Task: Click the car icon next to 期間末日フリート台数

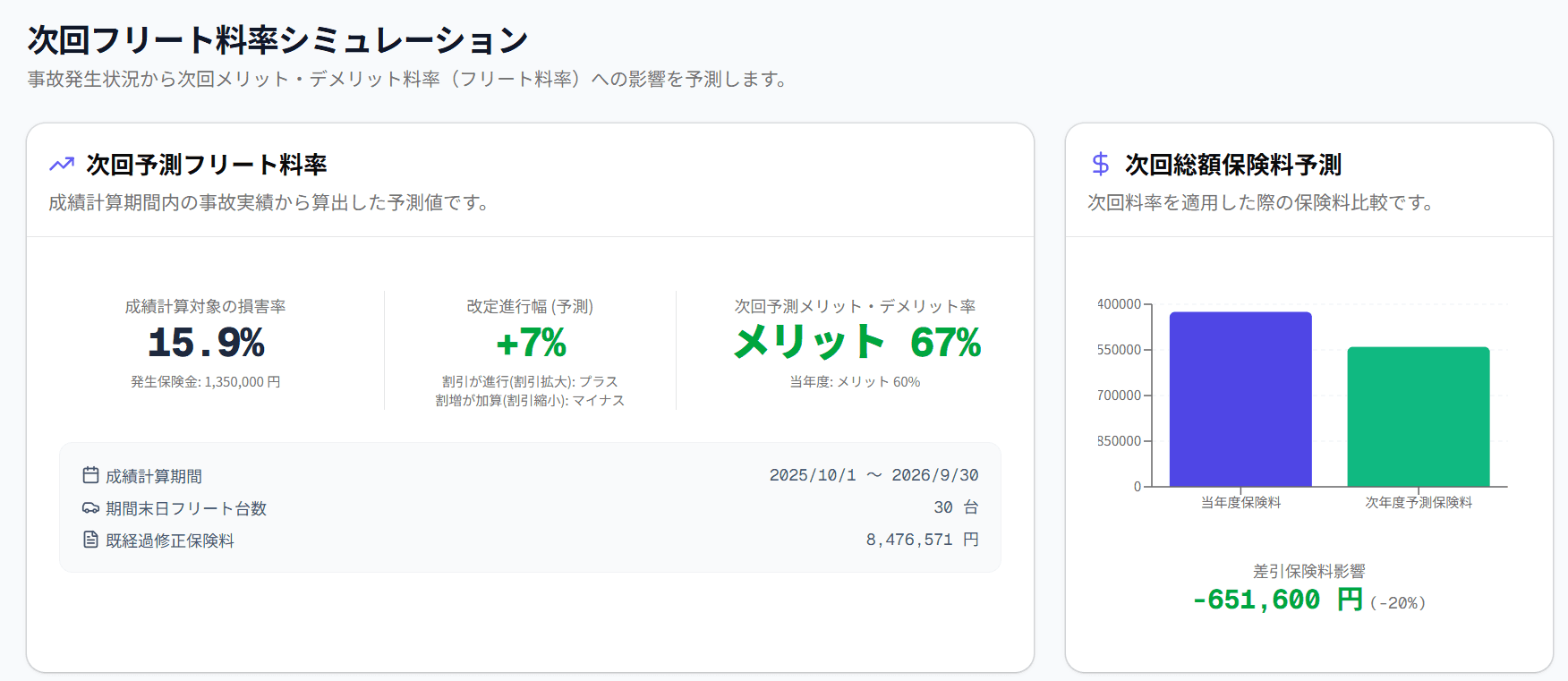Action: 90,507
